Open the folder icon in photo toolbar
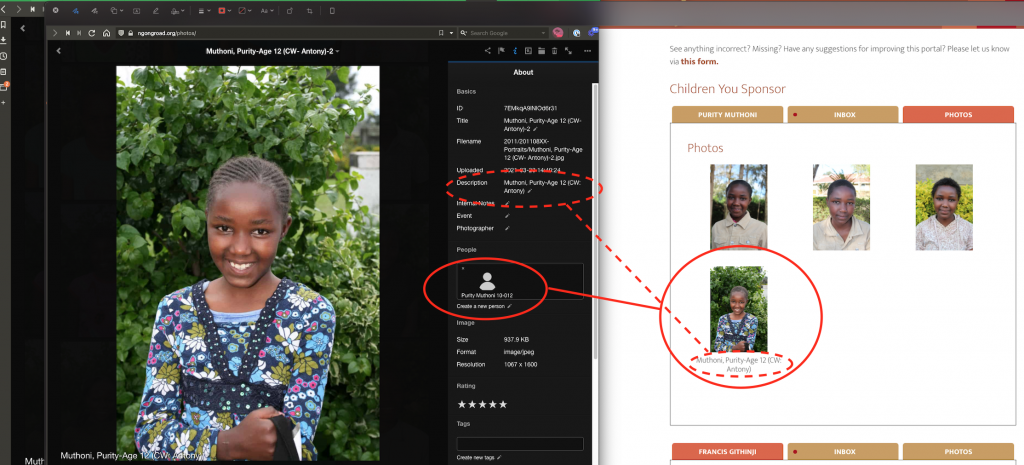Image resolution: width=1024 pixels, height=465 pixels. (x=541, y=51)
